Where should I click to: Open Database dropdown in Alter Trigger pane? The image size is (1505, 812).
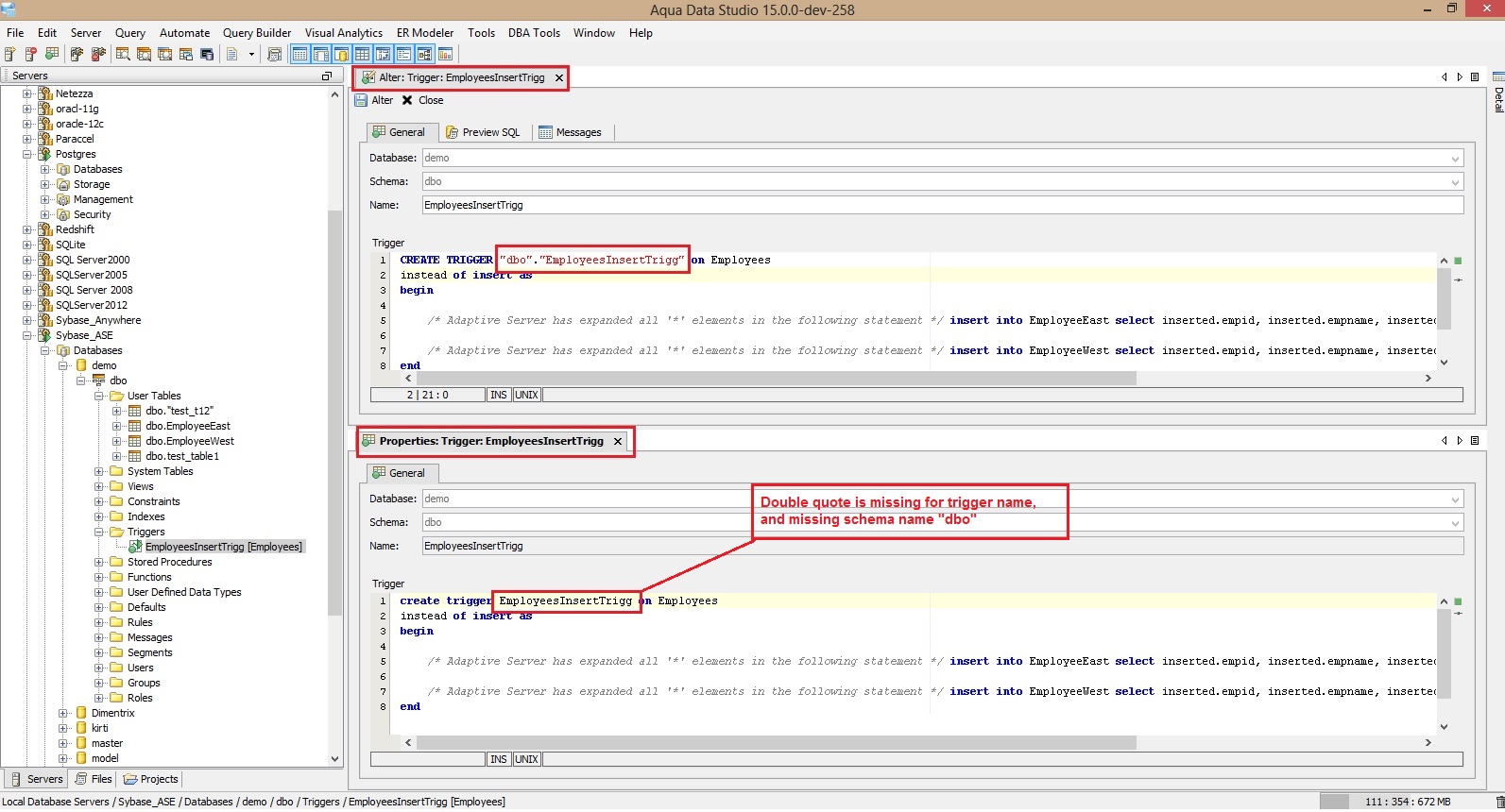pos(1455,159)
